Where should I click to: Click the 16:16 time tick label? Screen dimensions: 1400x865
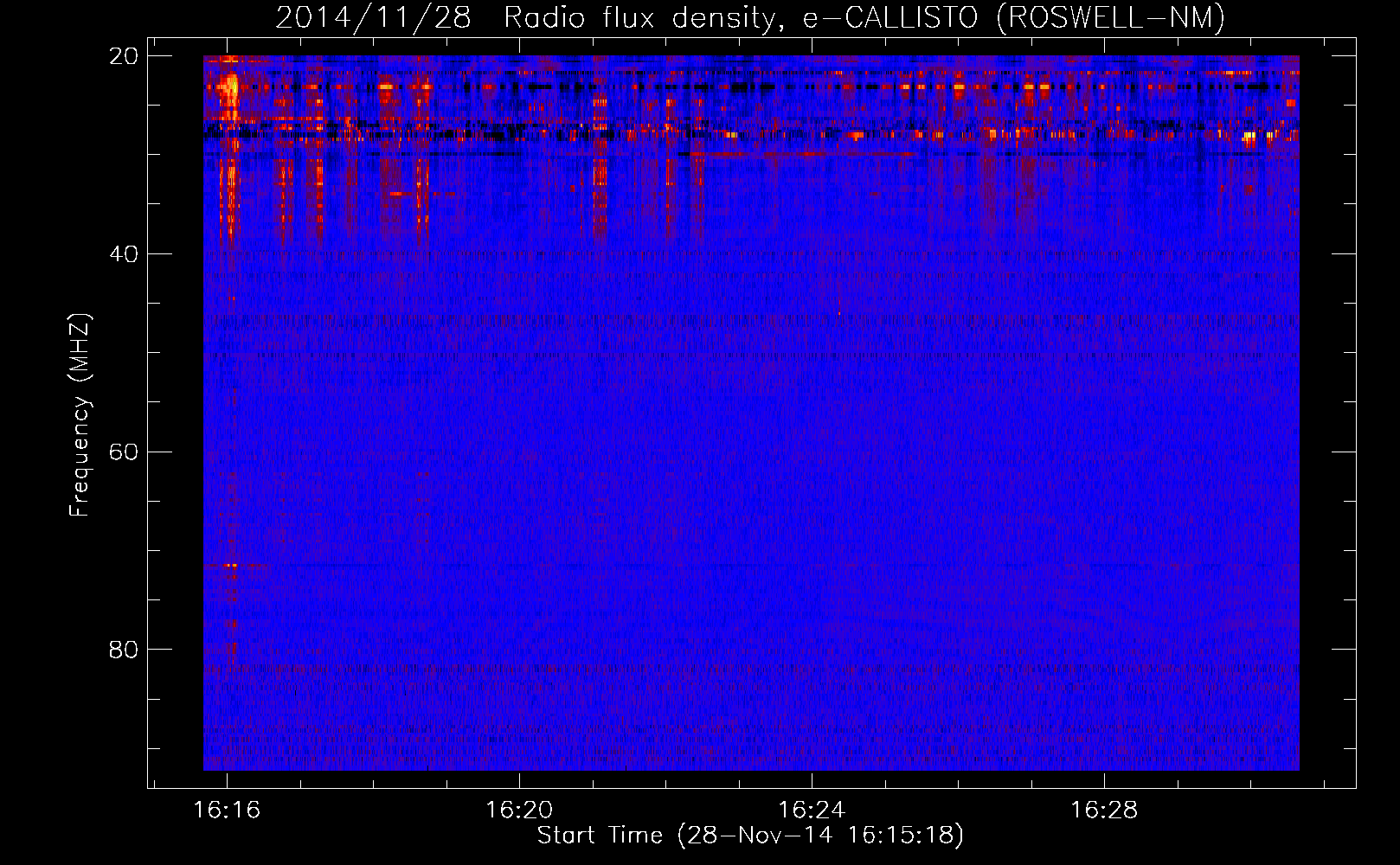pos(227,811)
